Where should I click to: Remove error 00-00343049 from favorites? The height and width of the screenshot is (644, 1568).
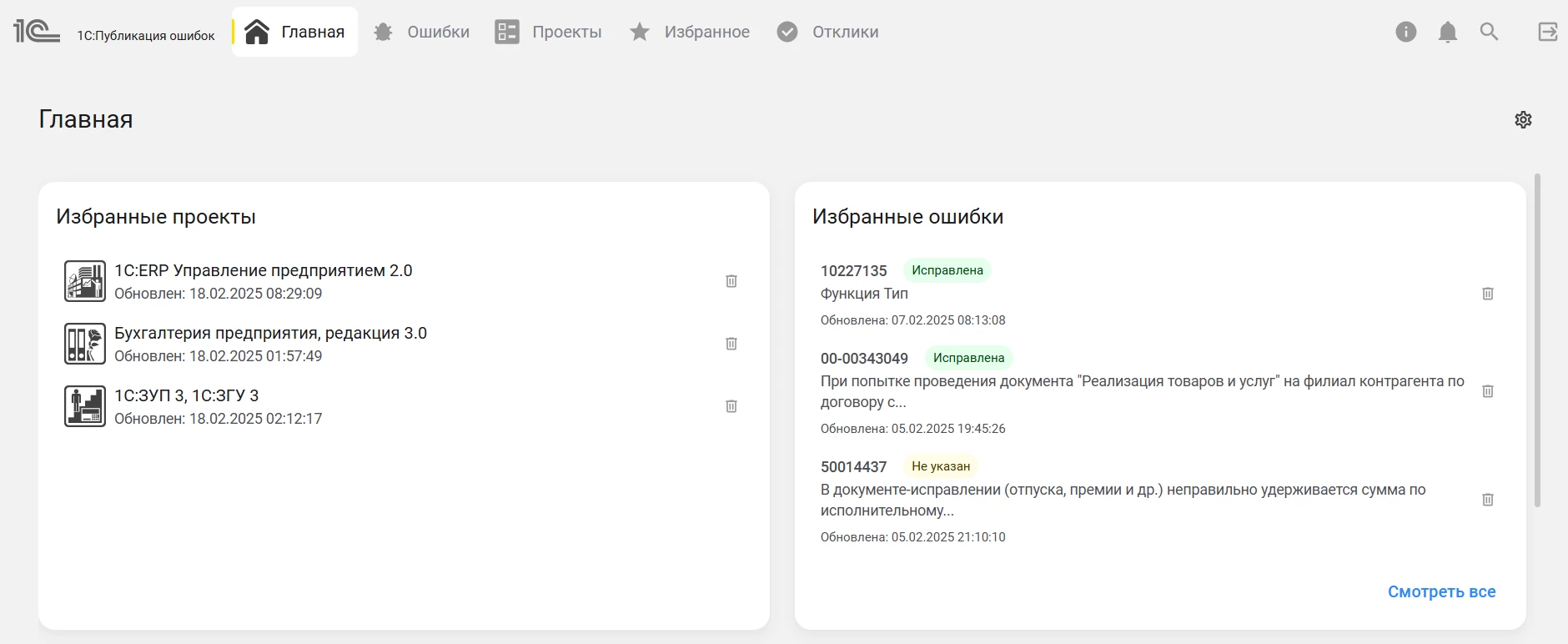(1487, 391)
